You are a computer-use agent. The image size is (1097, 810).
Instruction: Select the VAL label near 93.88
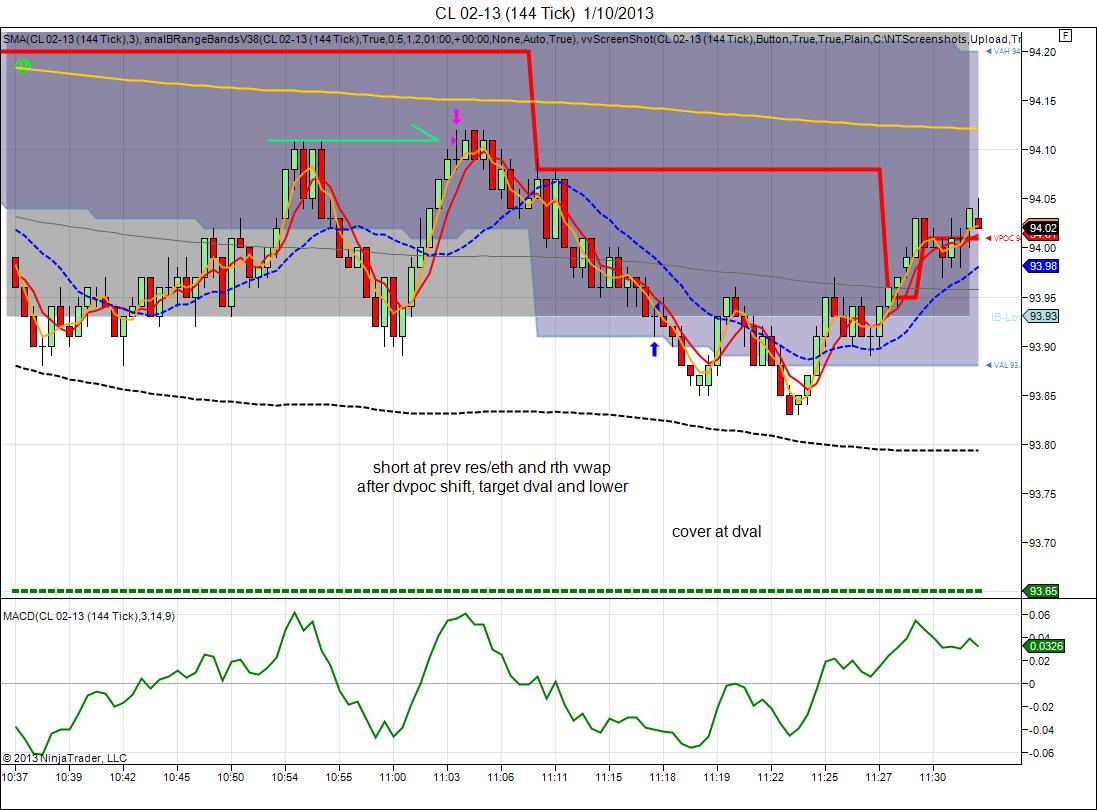point(1003,365)
